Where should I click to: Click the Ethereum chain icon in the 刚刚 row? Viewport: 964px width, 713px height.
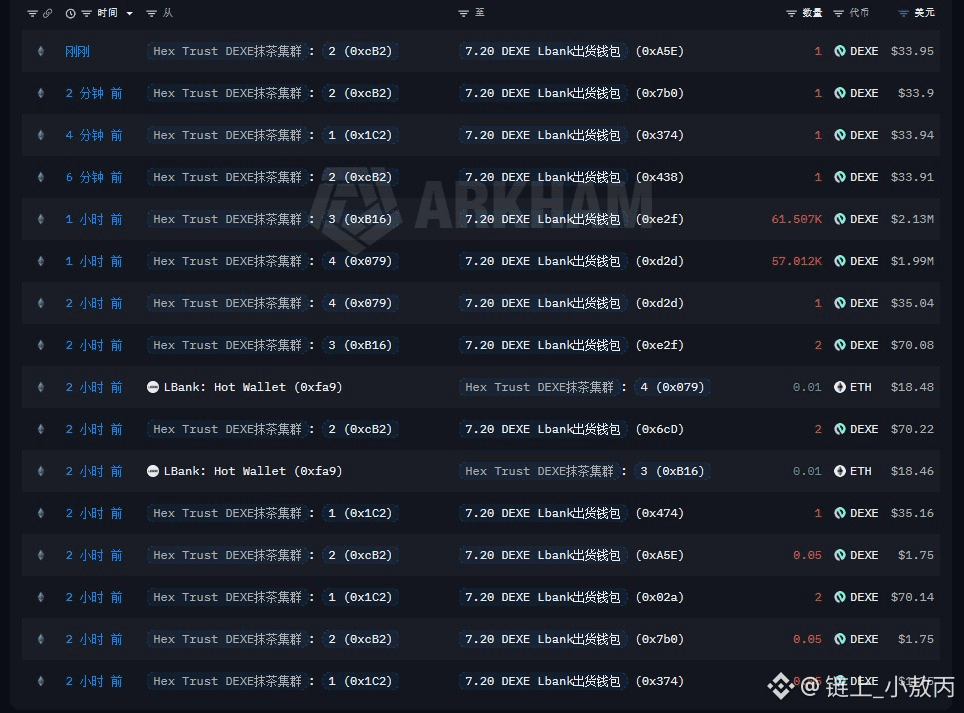click(x=41, y=52)
